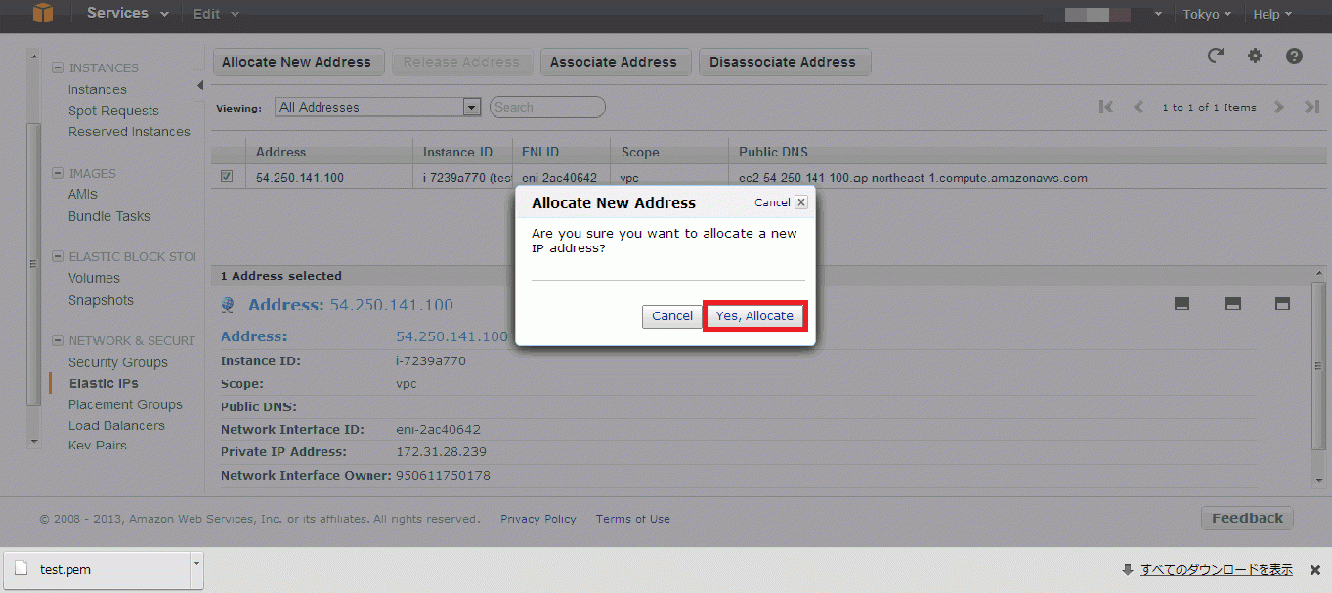Open help via question mark icon

[x=1294, y=56]
